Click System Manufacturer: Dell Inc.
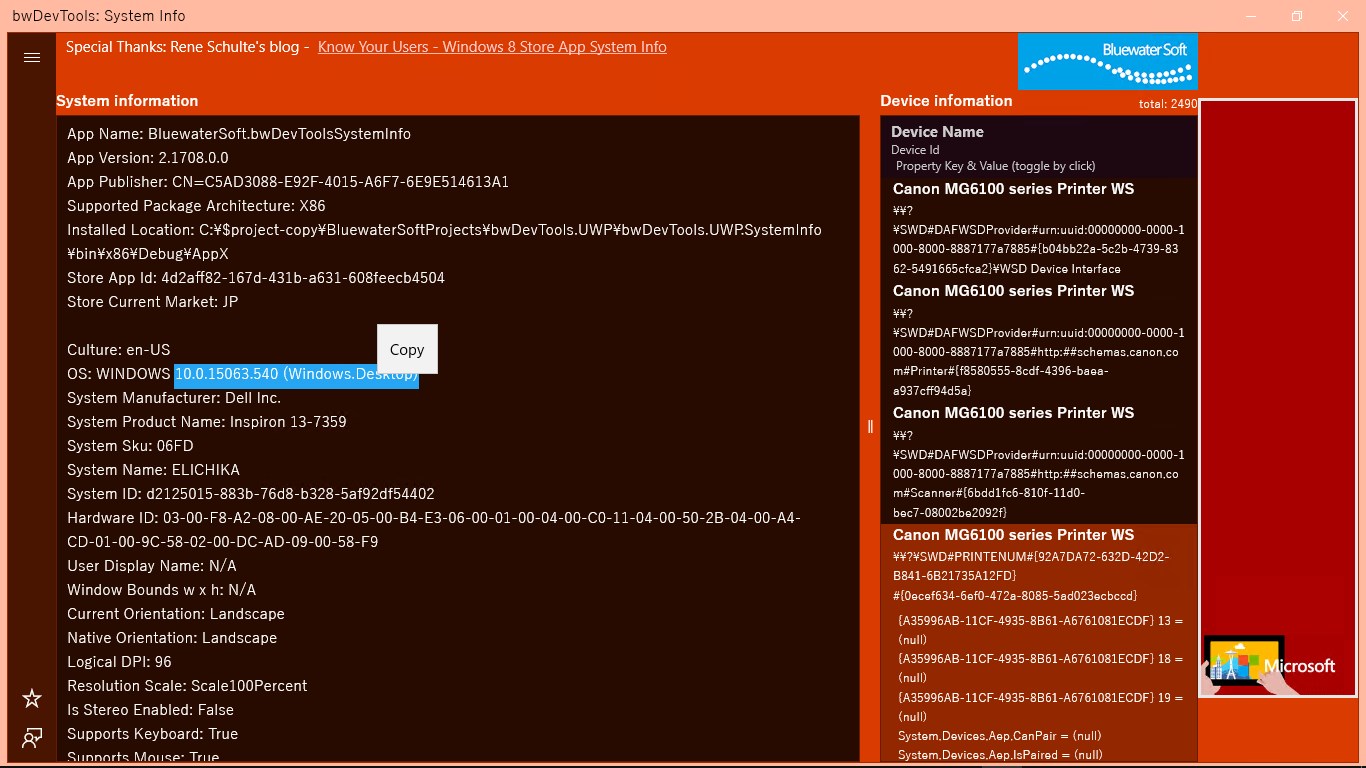This screenshot has width=1366, height=768. [174, 398]
